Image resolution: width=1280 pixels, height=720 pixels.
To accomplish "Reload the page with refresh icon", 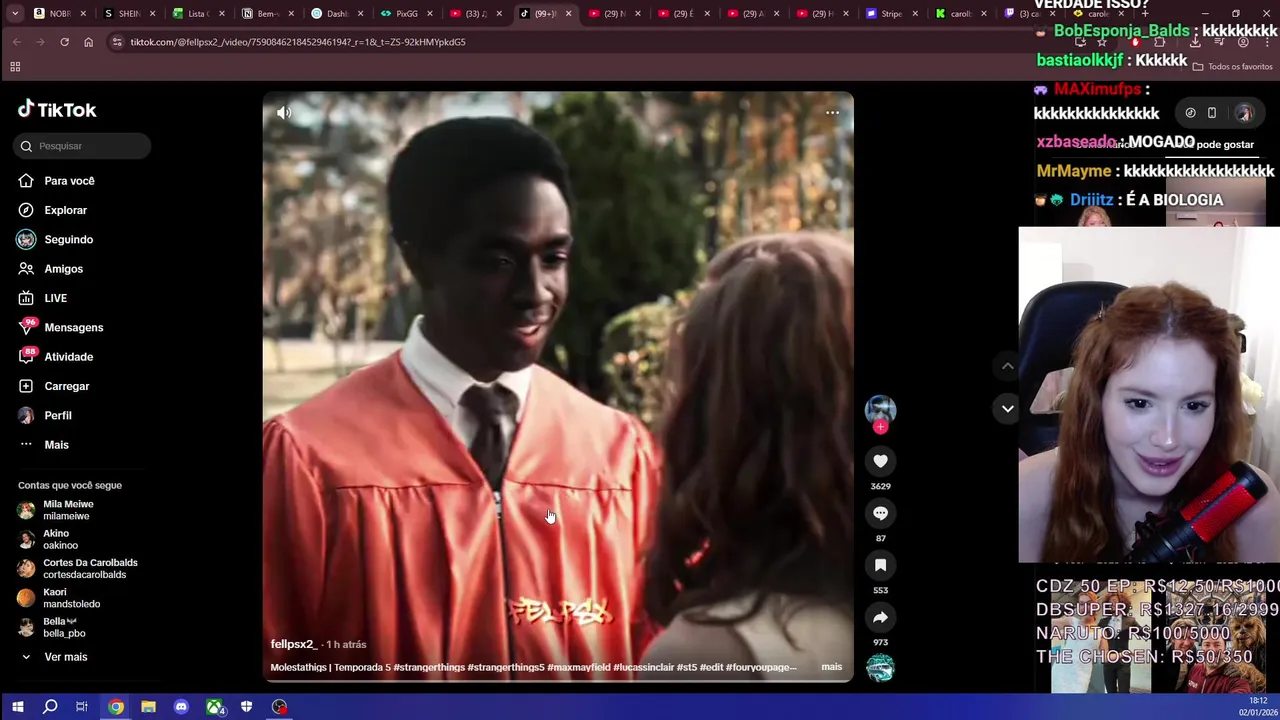I will pyautogui.click(x=64, y=42).
